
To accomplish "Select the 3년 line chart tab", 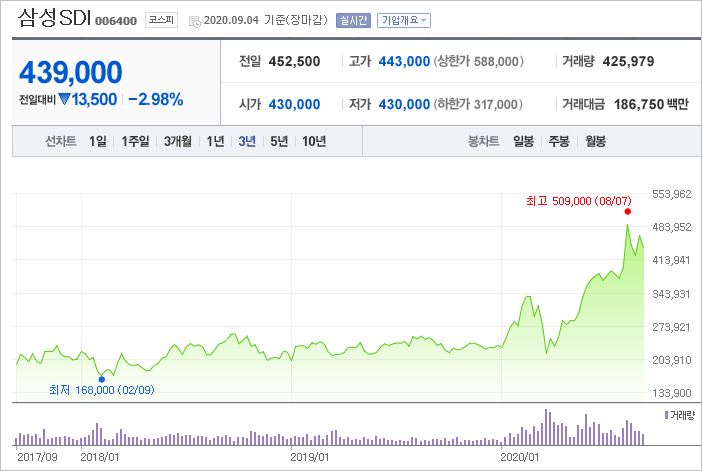I will 247,141.
